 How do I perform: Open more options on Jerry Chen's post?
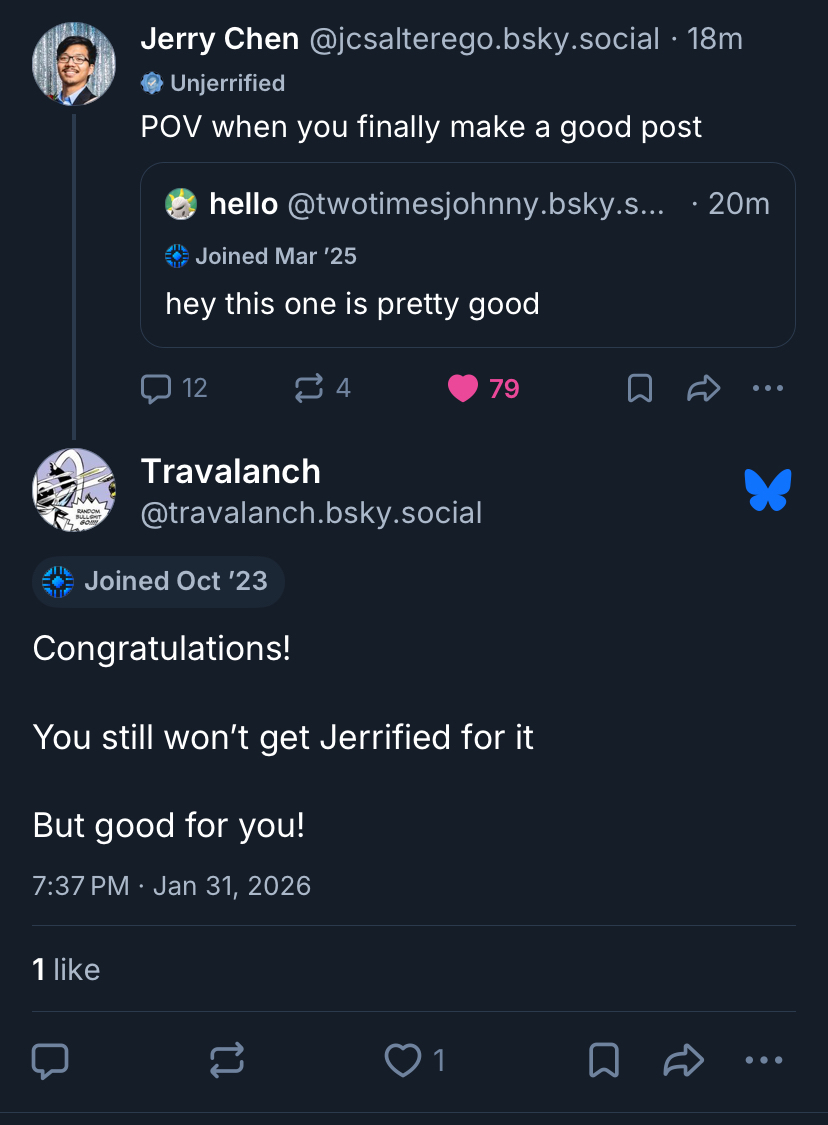click(x=767, y=388)
